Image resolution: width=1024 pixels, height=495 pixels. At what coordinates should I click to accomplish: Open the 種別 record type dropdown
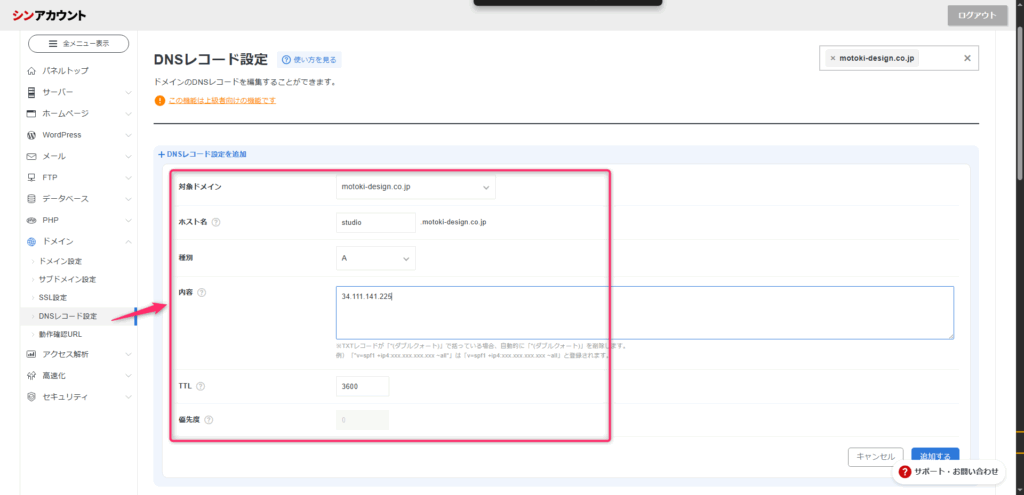tap(376, 258)
